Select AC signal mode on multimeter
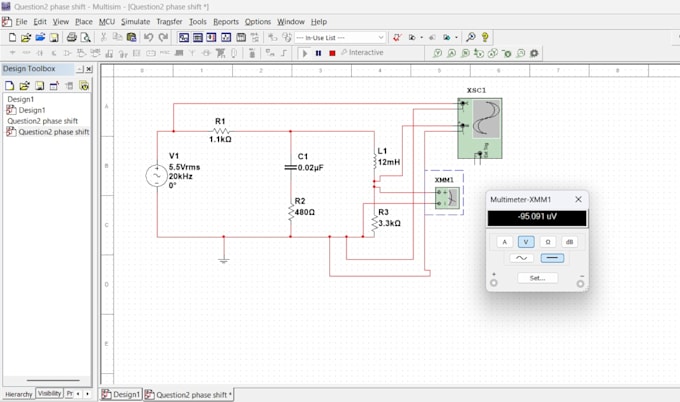Viewport: 680px width, 402px height. tap(521, 258)
